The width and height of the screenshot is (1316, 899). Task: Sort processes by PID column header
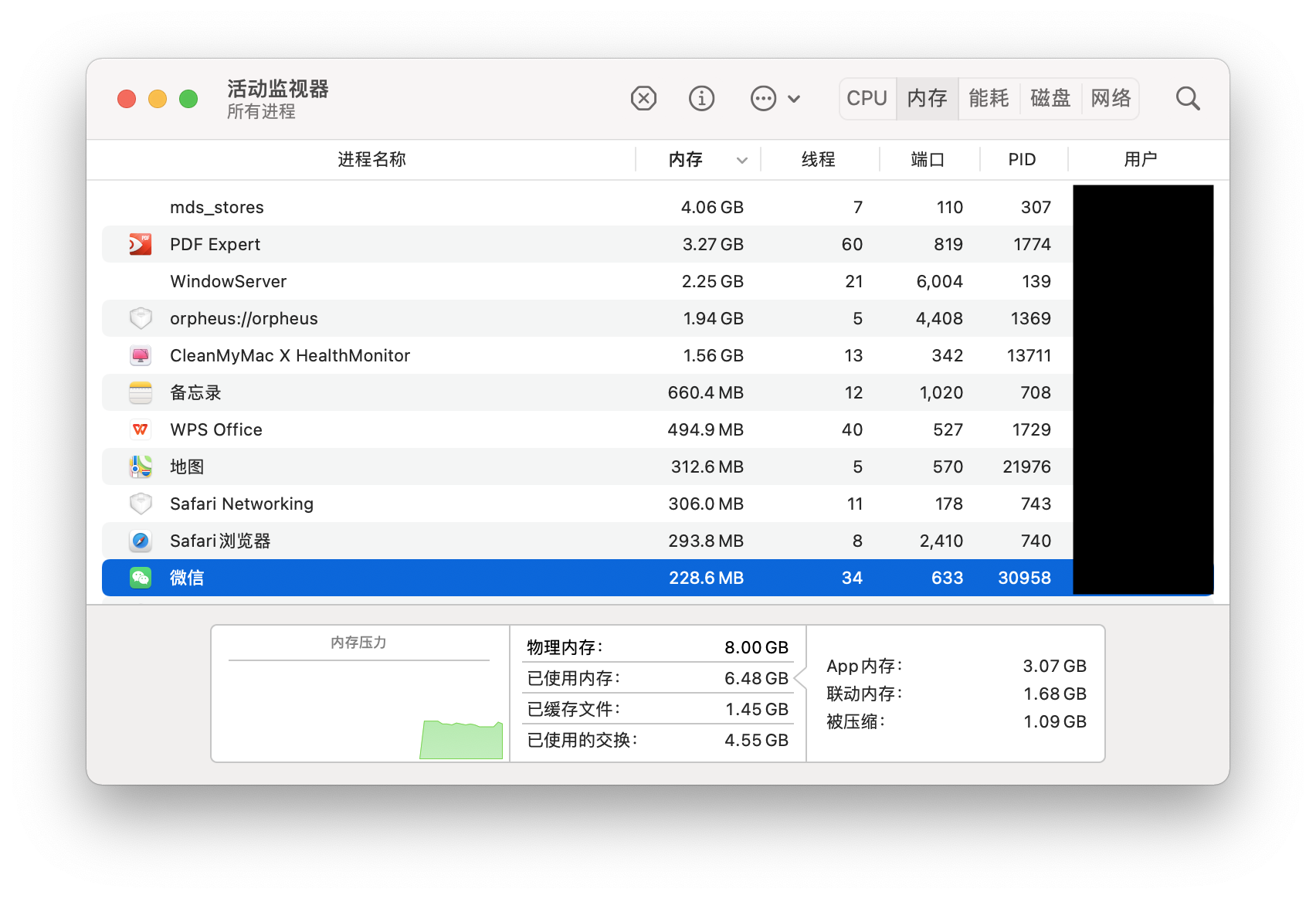[x=1021, y=160]
